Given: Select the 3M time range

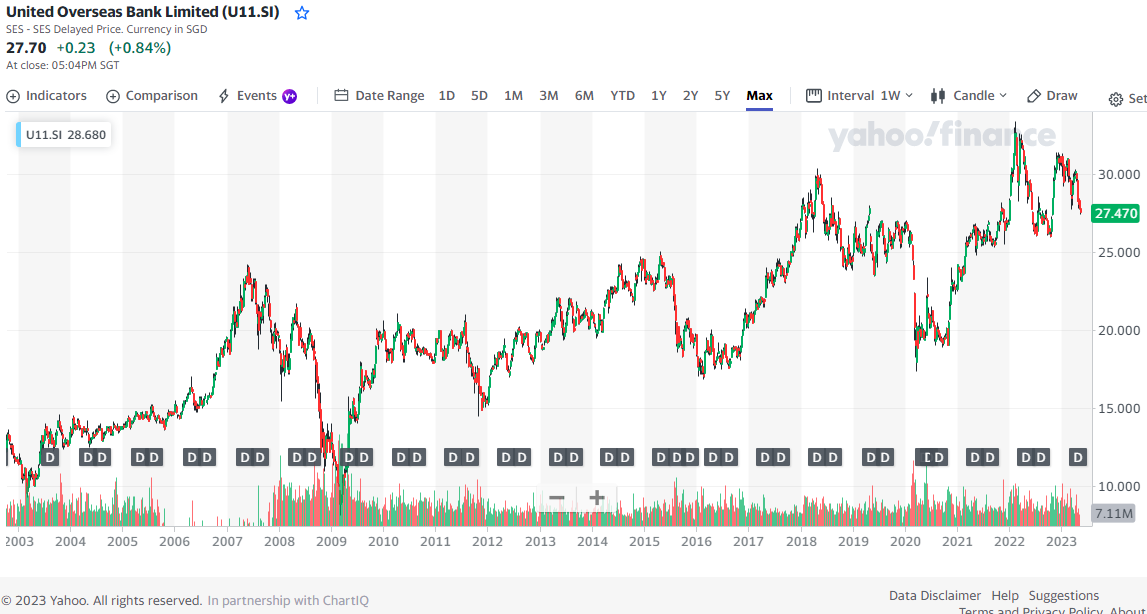Looking at the screenshot, I should coord(549,96).
